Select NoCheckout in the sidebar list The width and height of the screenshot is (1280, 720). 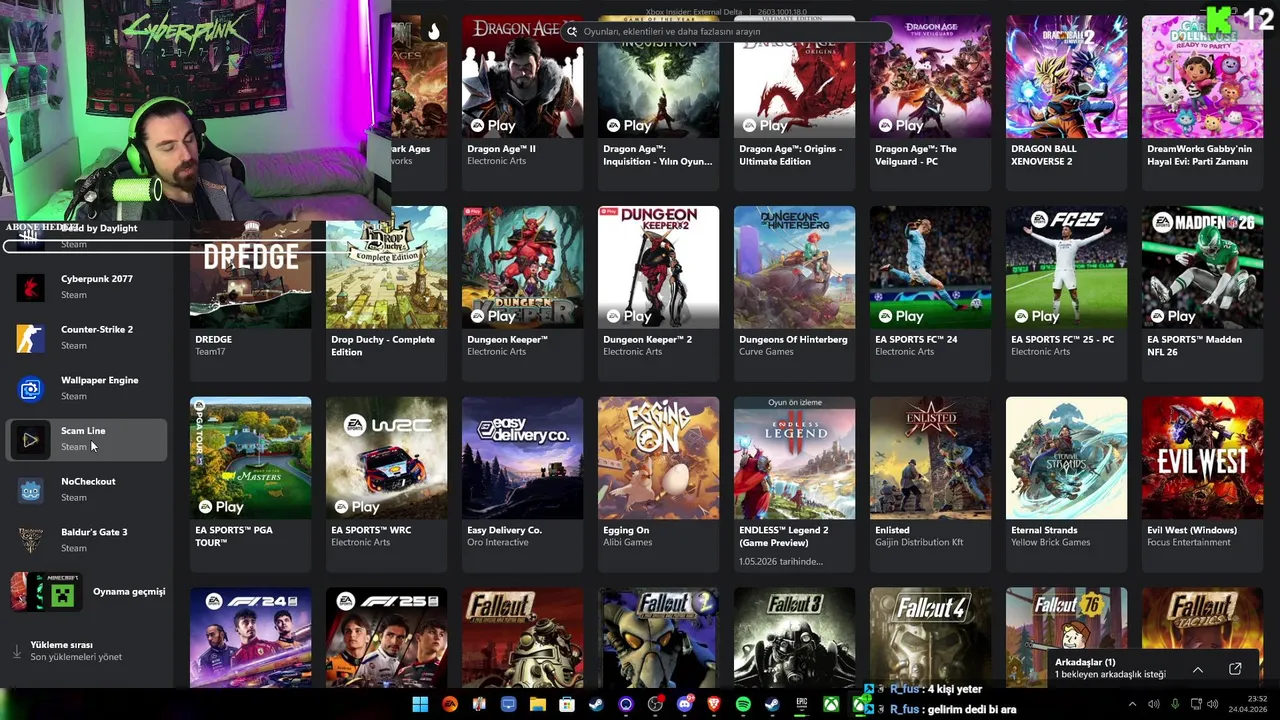pyautogui.click(x=87, y=490)
